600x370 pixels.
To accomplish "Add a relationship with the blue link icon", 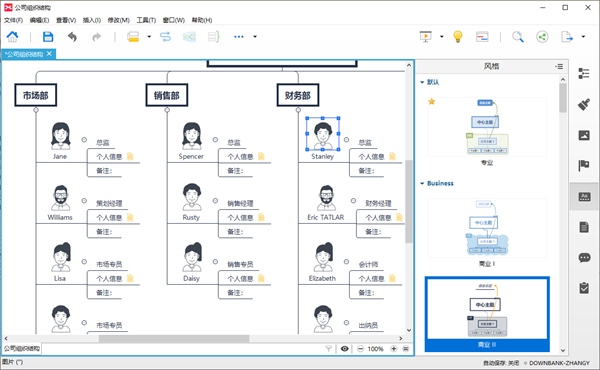I will click(x=165, y=37).
